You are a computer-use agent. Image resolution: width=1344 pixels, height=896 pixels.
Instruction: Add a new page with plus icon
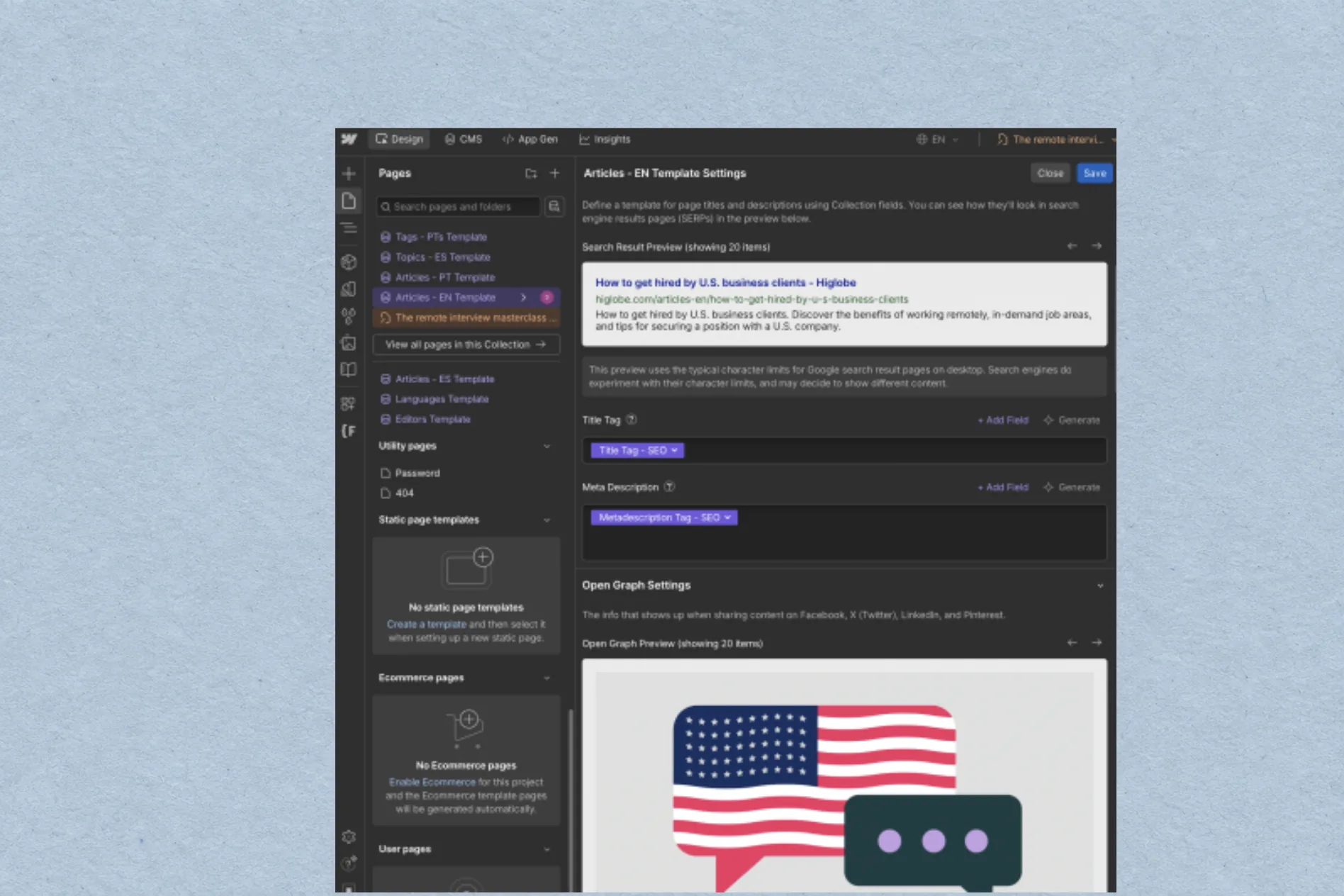click(554, 173)
